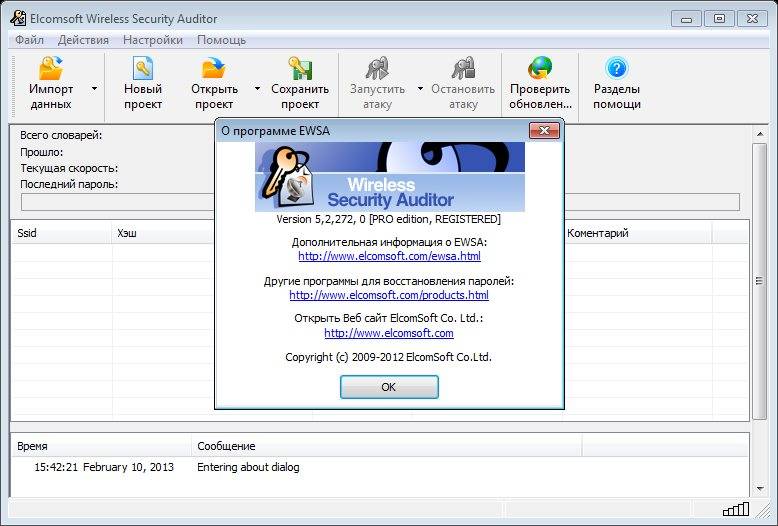778x526 pixels.
Task: Click the 'Всего словарей:' label
Action: [61, 135]
